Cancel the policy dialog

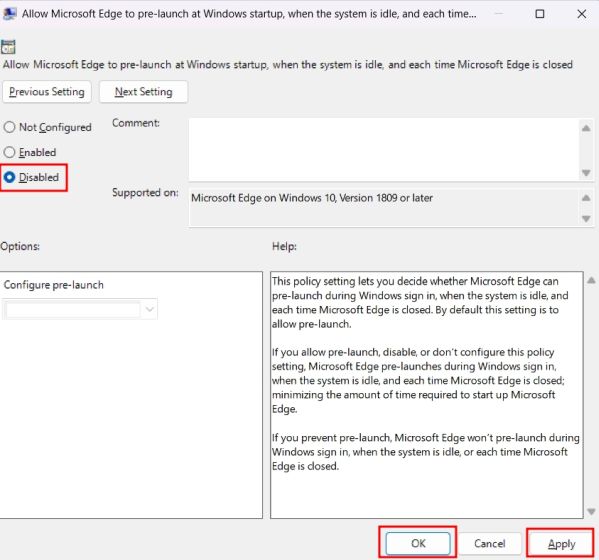pos(489,543)
